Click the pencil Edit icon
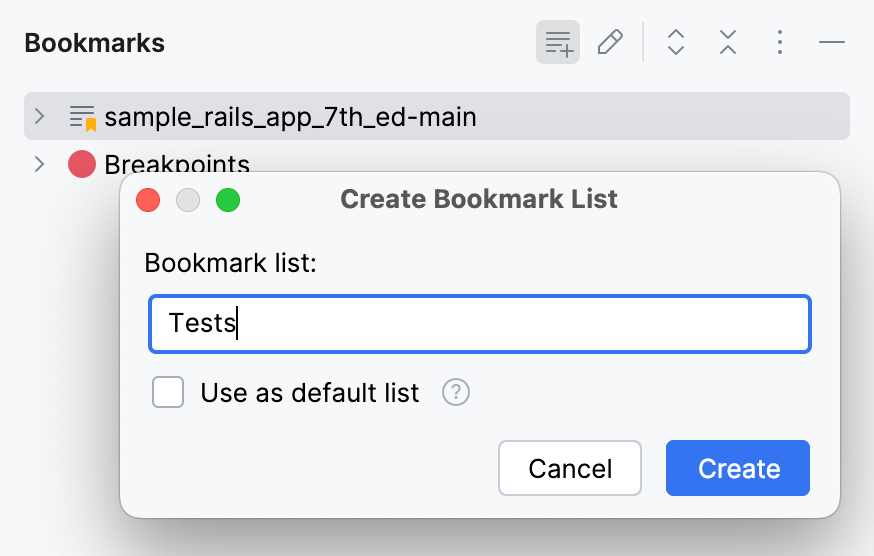This screenshot has height=556, width=874. (x=609, y=43)
